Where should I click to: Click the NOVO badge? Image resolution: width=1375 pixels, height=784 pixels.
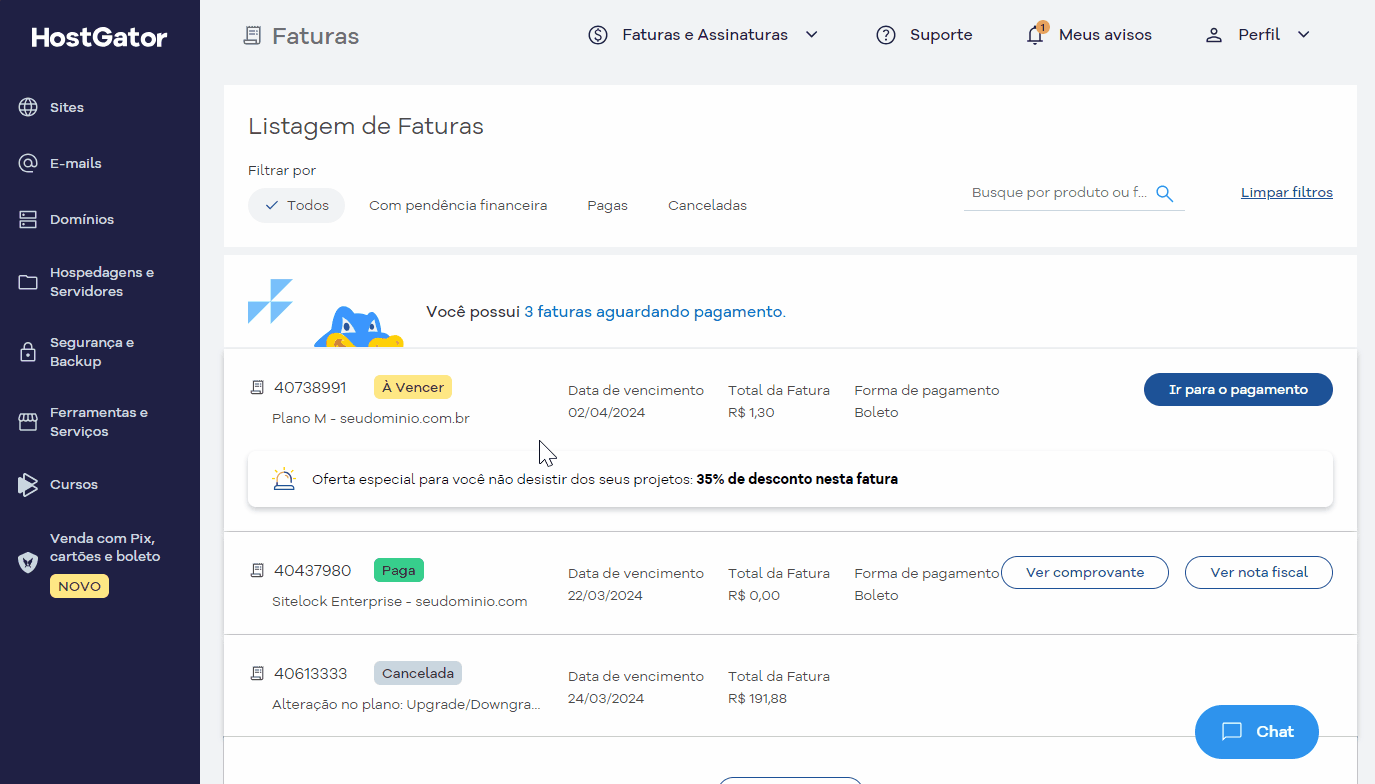click(79, 586)
